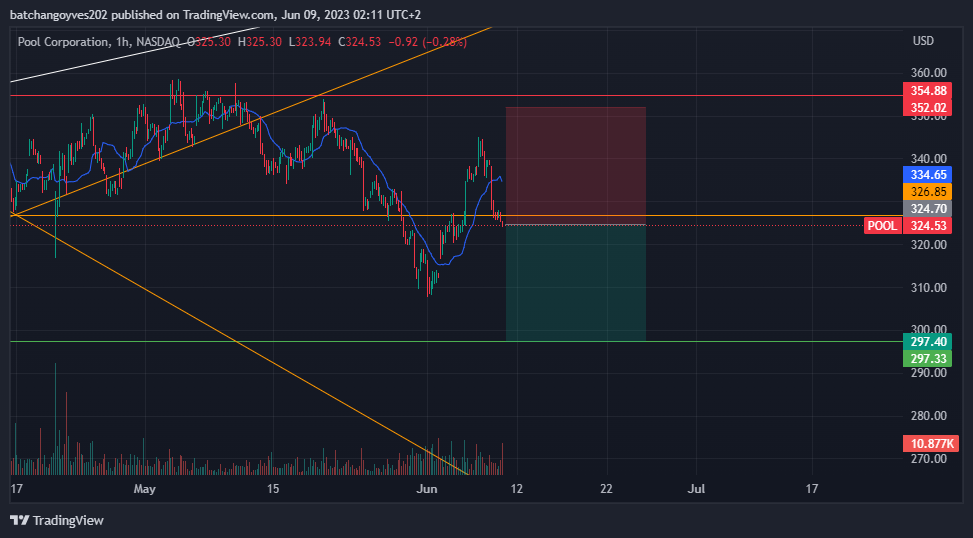Viewport: 973px width, 538px height.
Task: Select the red stop-loss zone of short position
Action: tap(576, 166)
